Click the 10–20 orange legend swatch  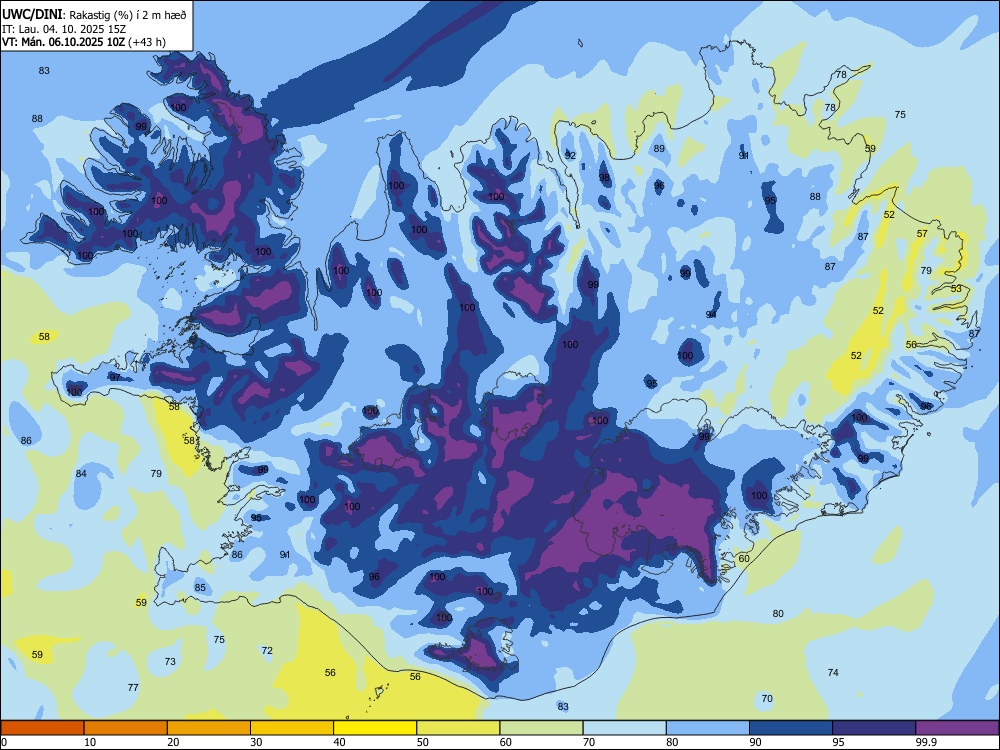tap(126, 728)
